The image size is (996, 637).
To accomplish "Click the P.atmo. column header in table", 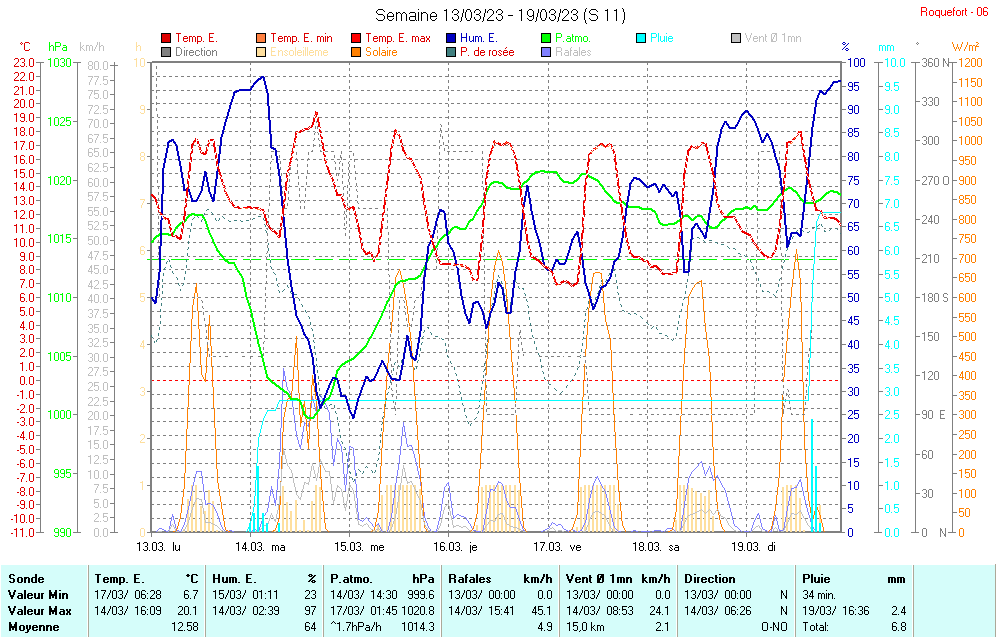I will (351, 579).
